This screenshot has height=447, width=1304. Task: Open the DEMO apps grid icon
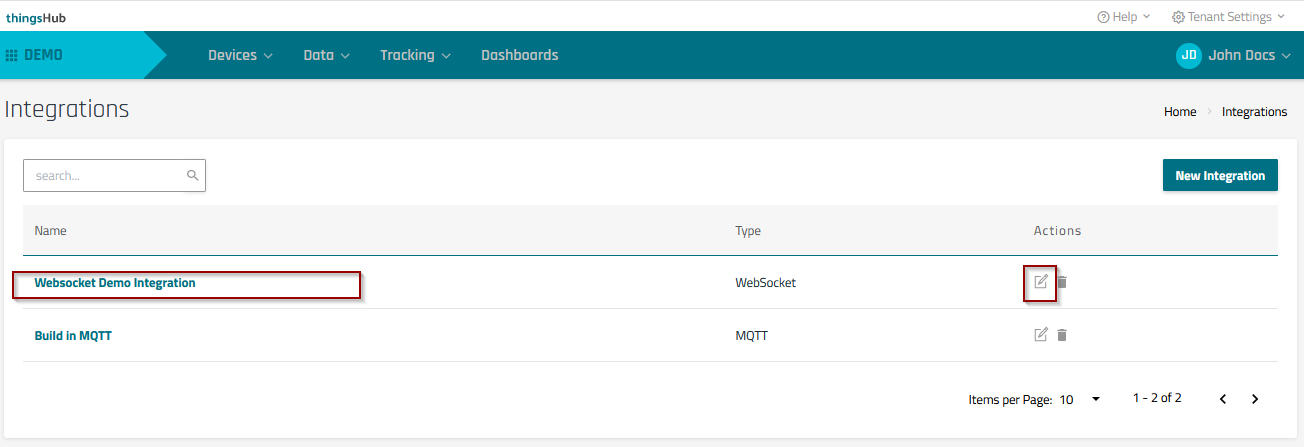point(12,56)
